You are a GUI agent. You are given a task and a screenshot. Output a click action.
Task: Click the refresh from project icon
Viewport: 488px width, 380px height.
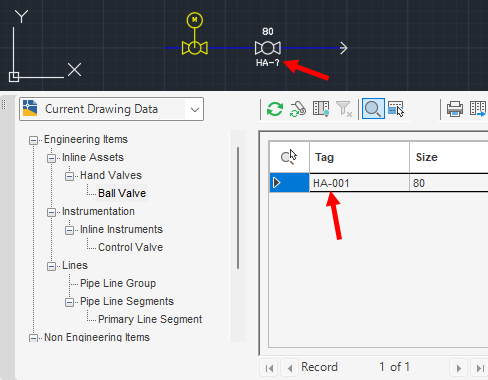[298, 109]
